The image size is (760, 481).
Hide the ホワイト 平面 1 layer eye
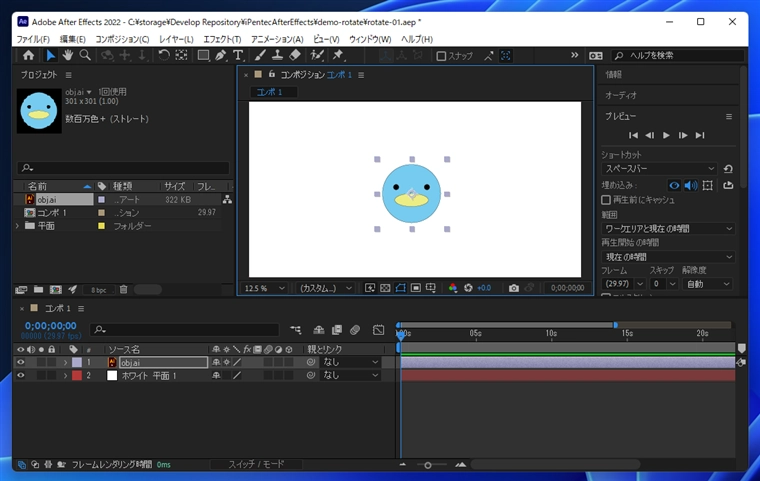pyautogui.click(x=20, y=375)
